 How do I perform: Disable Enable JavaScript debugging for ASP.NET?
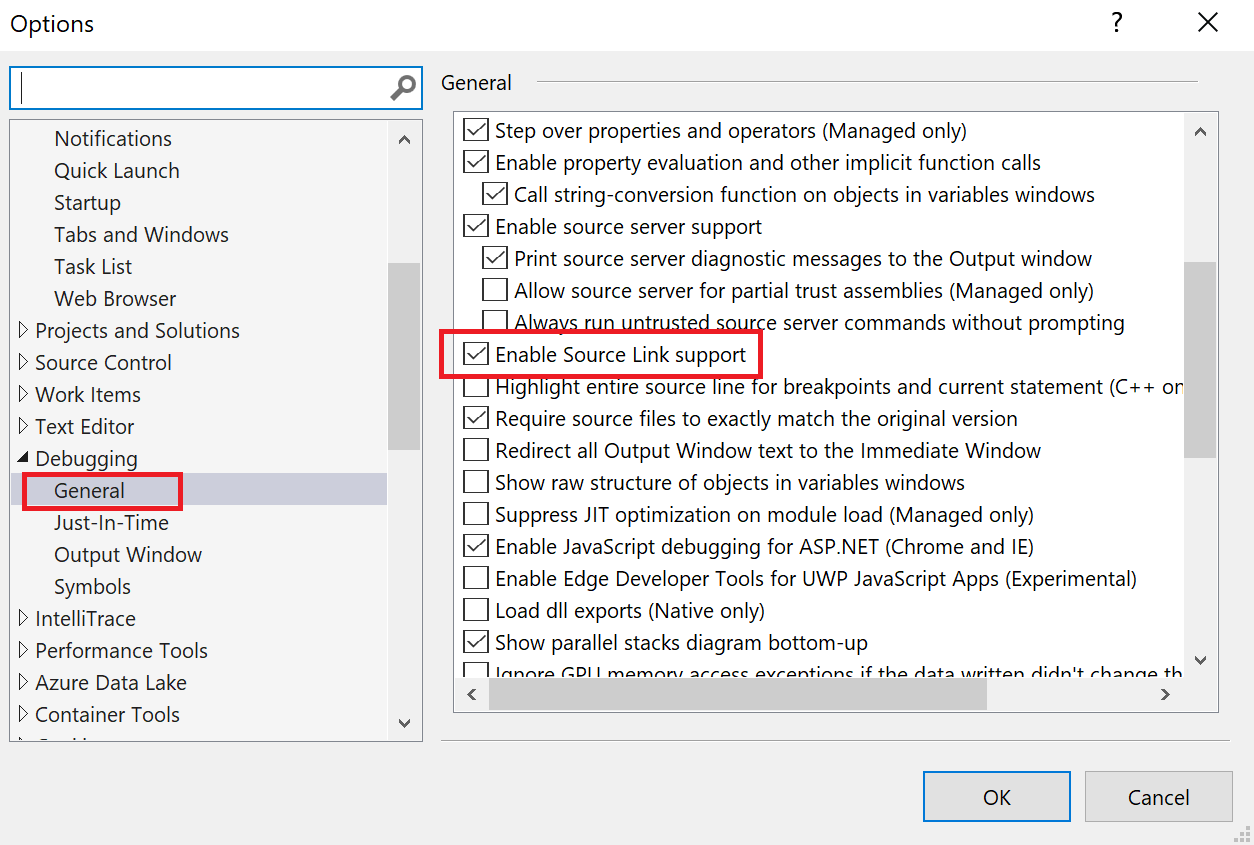pyautogui.click(x=475, y=545)
